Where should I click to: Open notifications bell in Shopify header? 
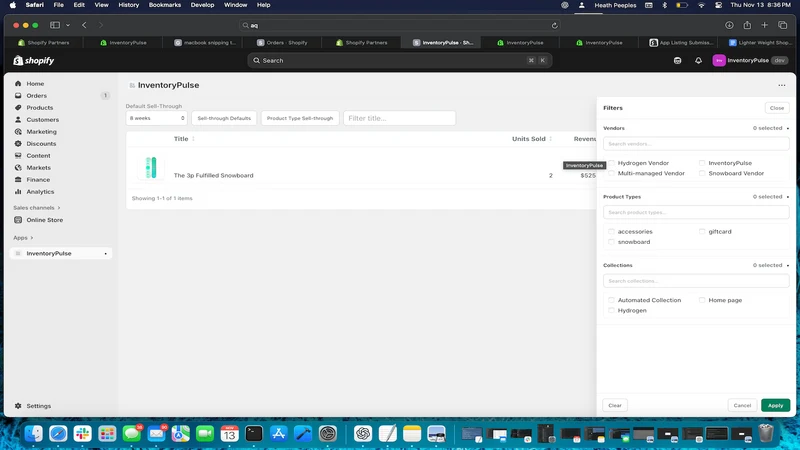(698, 60)
